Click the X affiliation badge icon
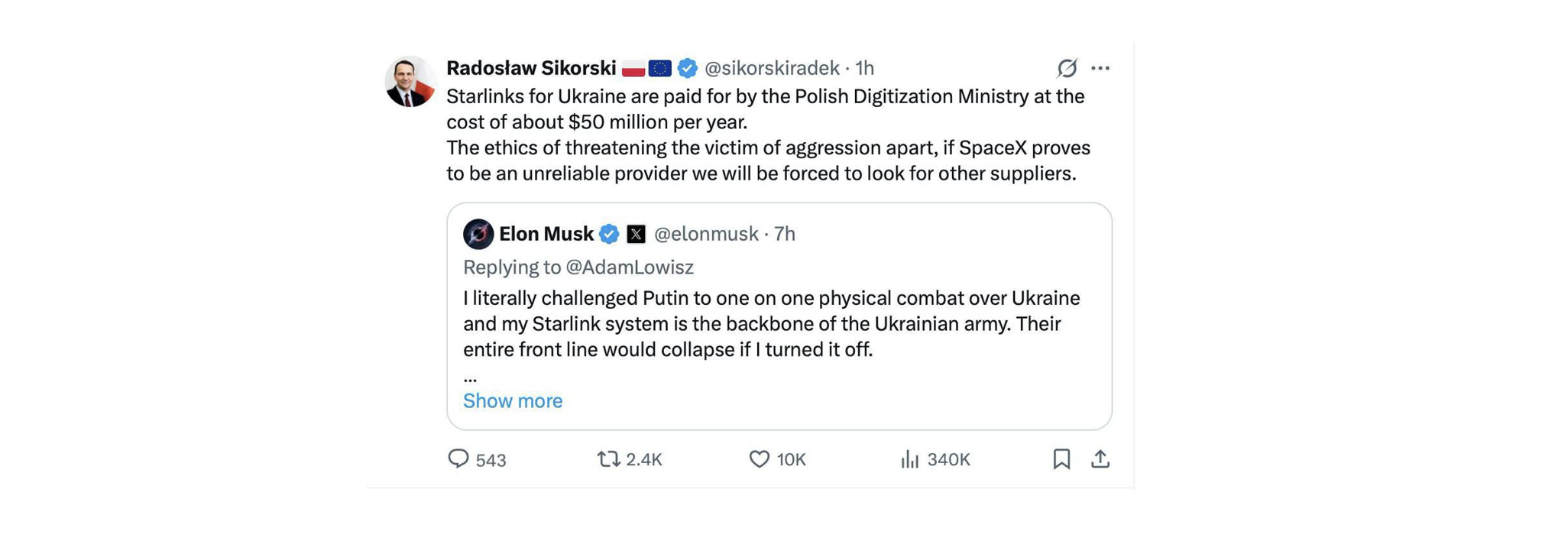This screenshot has width=1568, height=541. 636,234
